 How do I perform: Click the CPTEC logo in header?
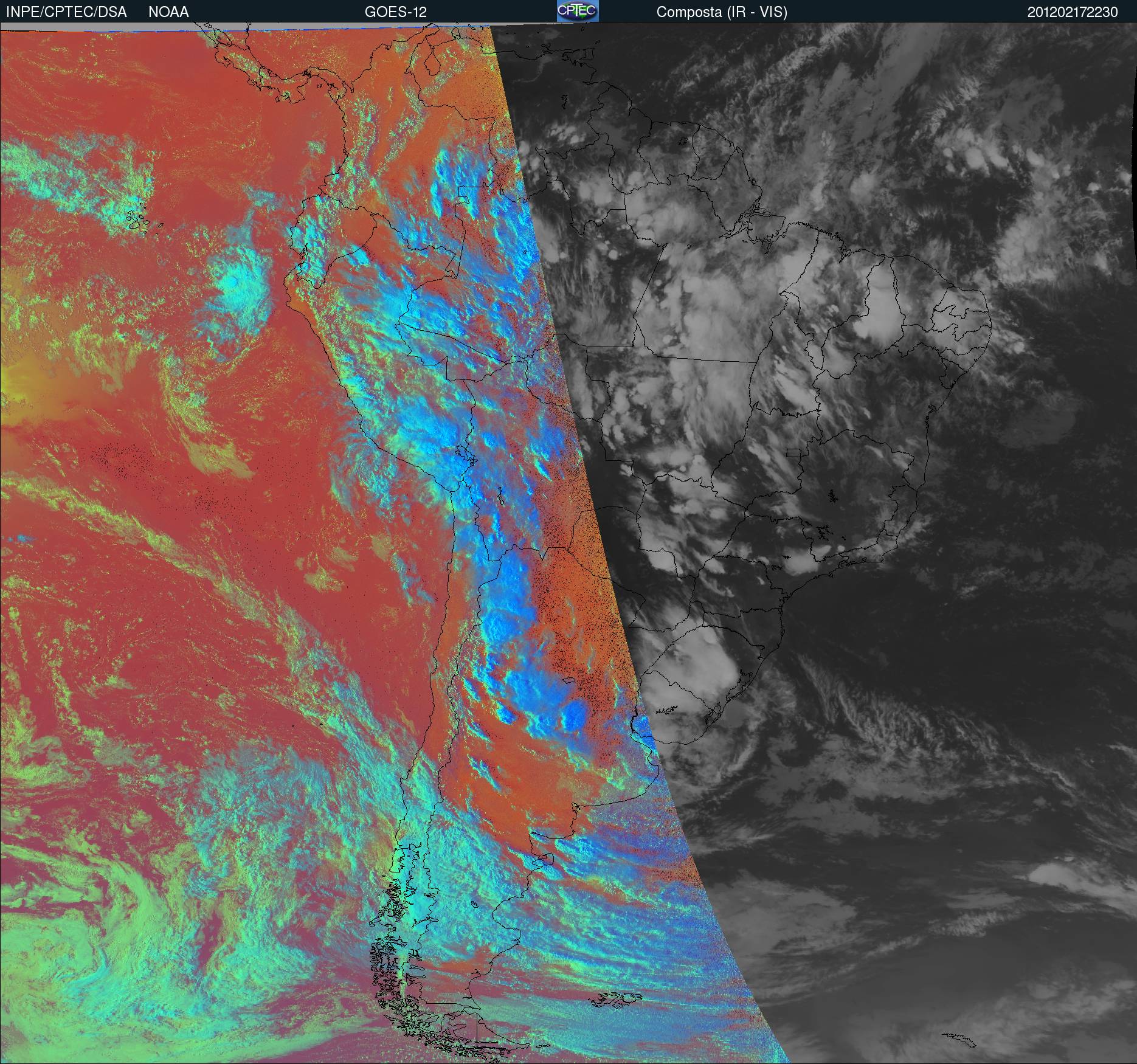point(578,11)
